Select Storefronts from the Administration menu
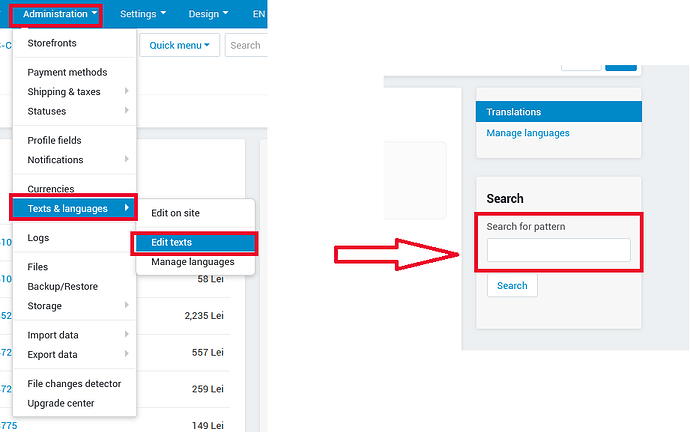690x432 pixels. click(52, 43)
